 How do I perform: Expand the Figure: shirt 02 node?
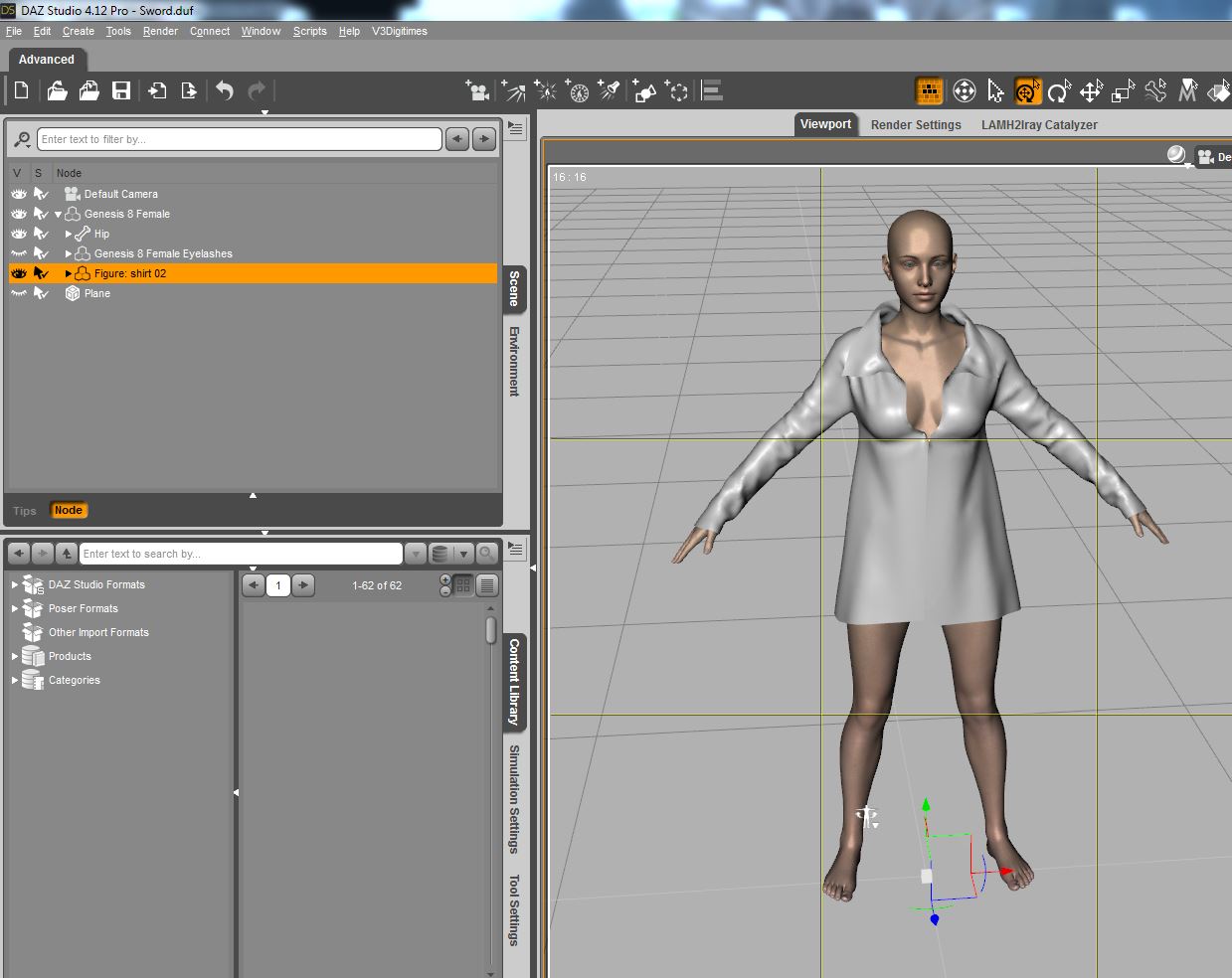pos(69,273)
